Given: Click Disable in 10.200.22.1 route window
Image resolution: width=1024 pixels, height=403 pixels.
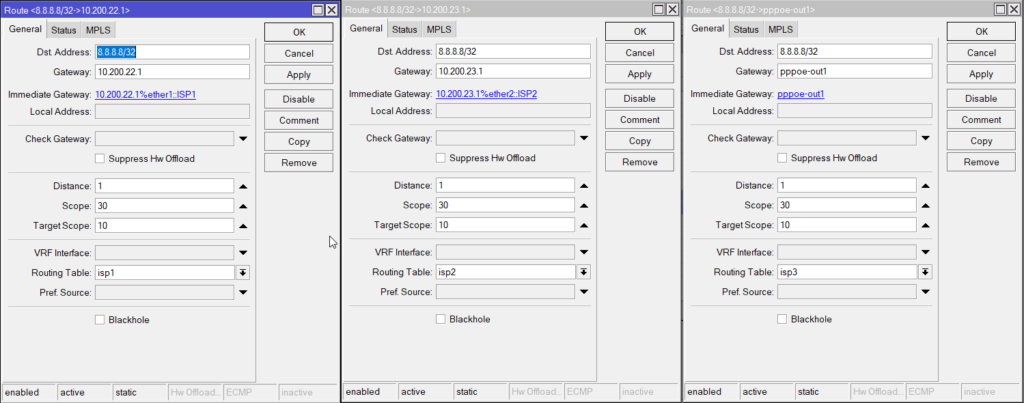Looking at the screenshot, I should pyautogui.click(x=298, y=99).
